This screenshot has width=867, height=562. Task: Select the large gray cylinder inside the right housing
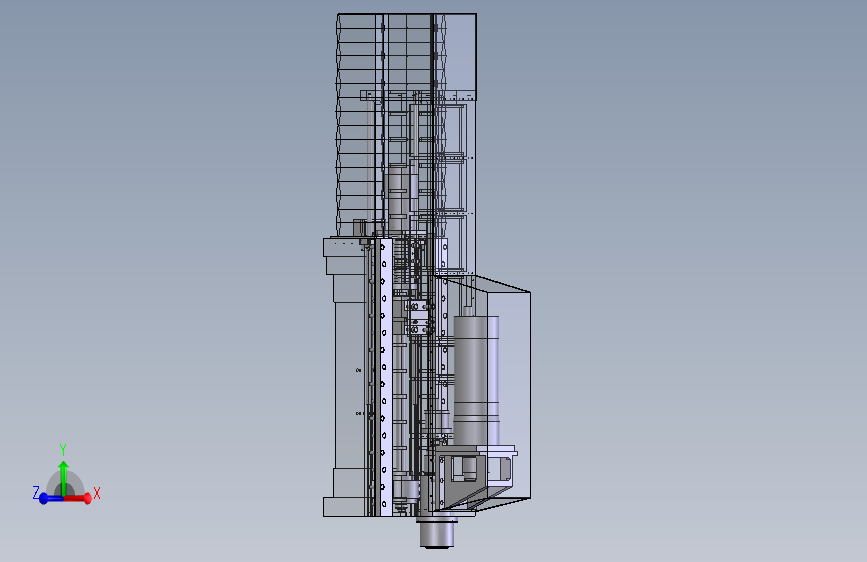coord(476,381)
